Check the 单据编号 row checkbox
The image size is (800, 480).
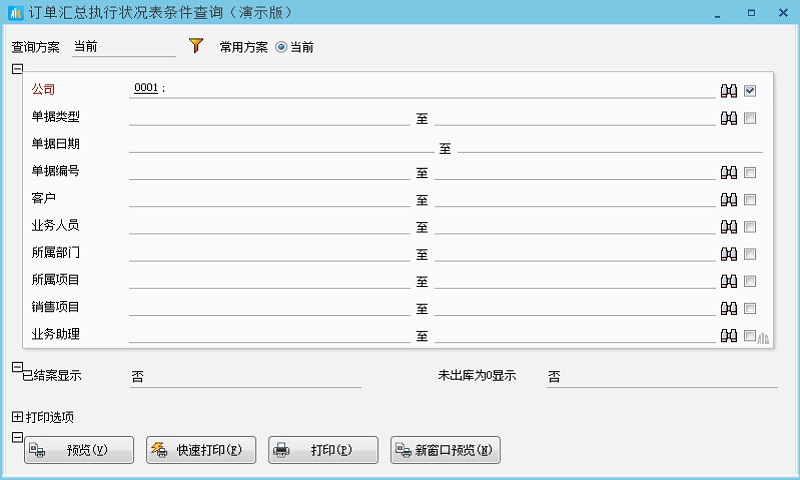[x=749, y=172]
